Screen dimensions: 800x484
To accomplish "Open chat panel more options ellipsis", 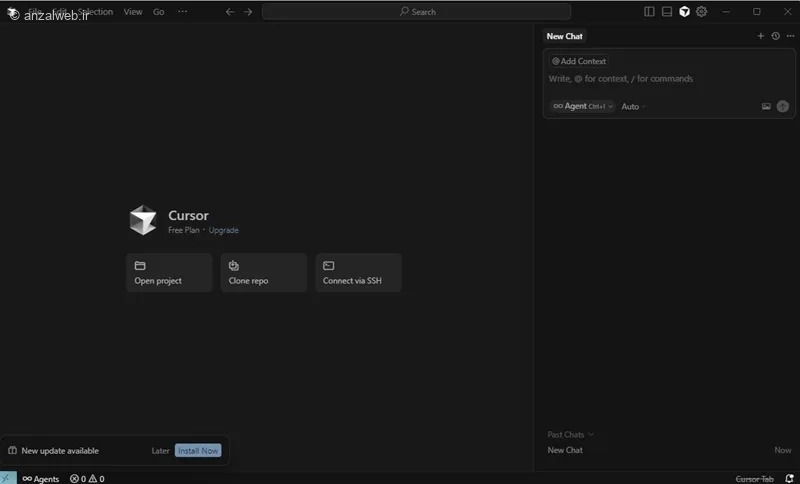I will [x=790, y=36].
